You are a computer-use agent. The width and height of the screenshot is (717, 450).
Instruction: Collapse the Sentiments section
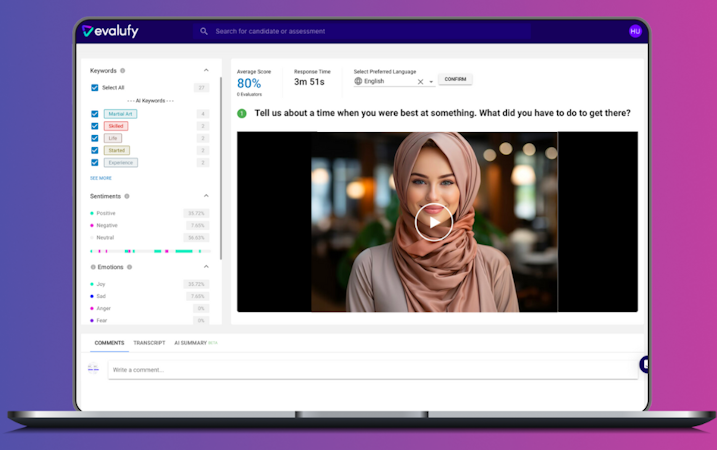click(x=206, y=196)
